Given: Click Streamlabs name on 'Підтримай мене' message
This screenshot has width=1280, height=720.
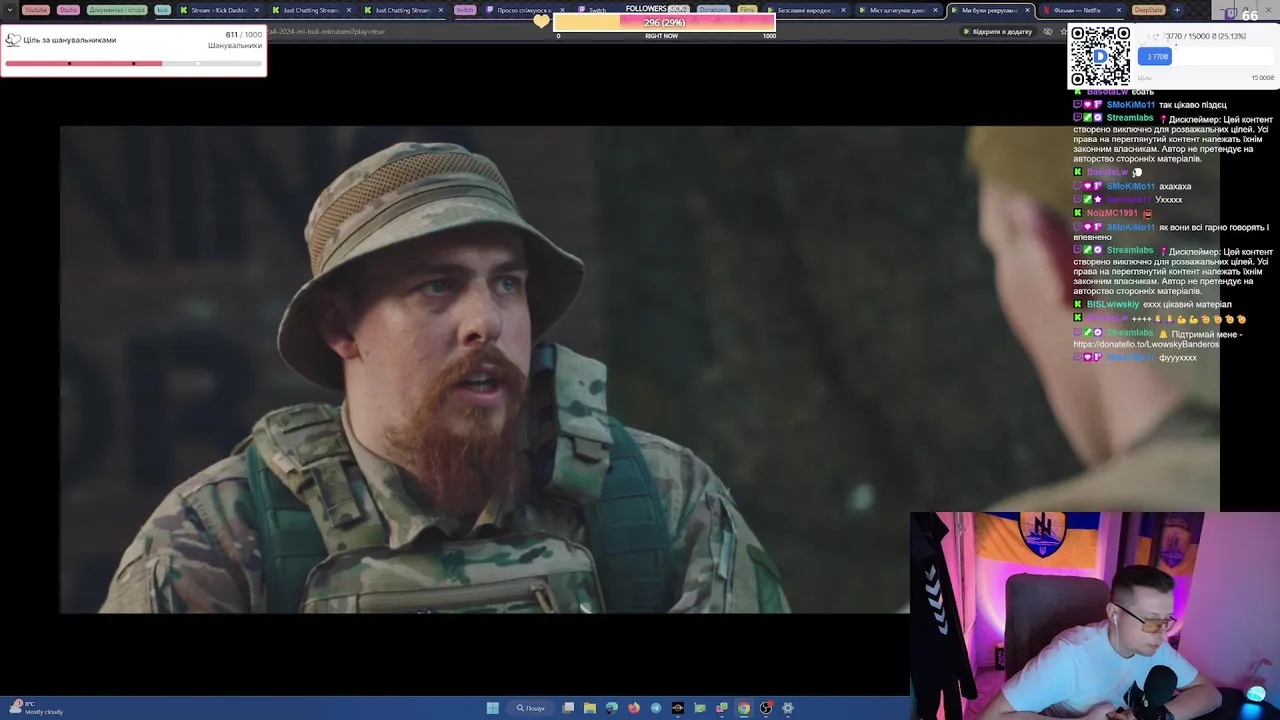Looking at the screenshot, I should coord(1130,332).
